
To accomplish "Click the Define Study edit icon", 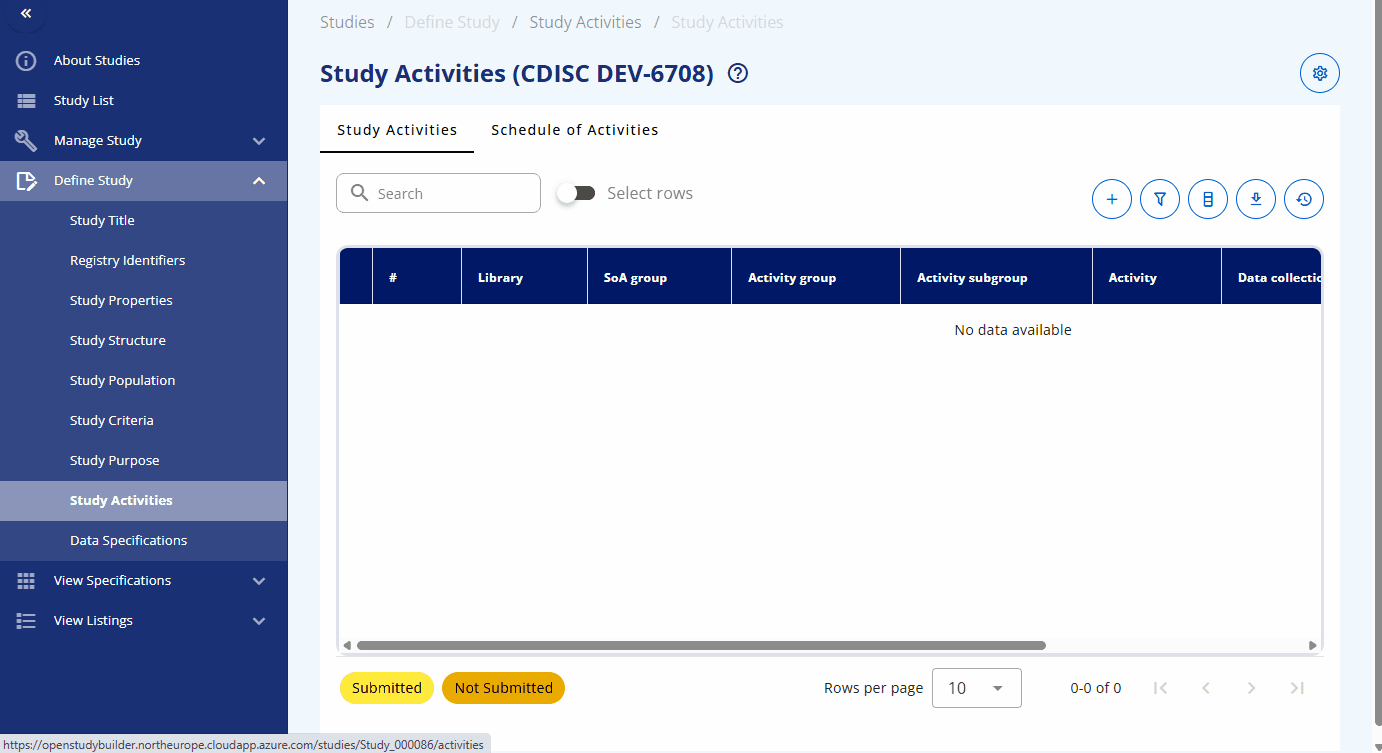I will (x=26, y=181).
